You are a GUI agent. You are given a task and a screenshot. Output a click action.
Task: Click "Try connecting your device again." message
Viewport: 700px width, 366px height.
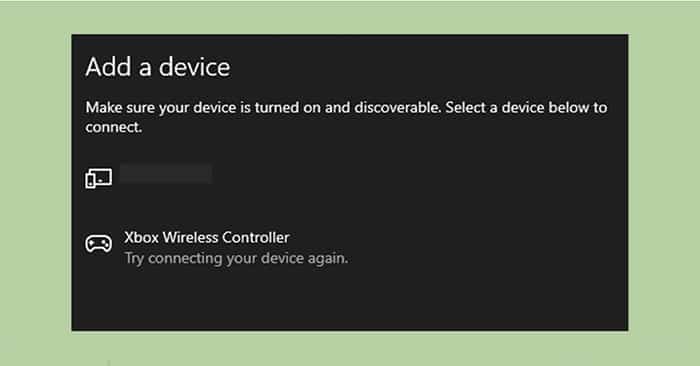(236, 258)
